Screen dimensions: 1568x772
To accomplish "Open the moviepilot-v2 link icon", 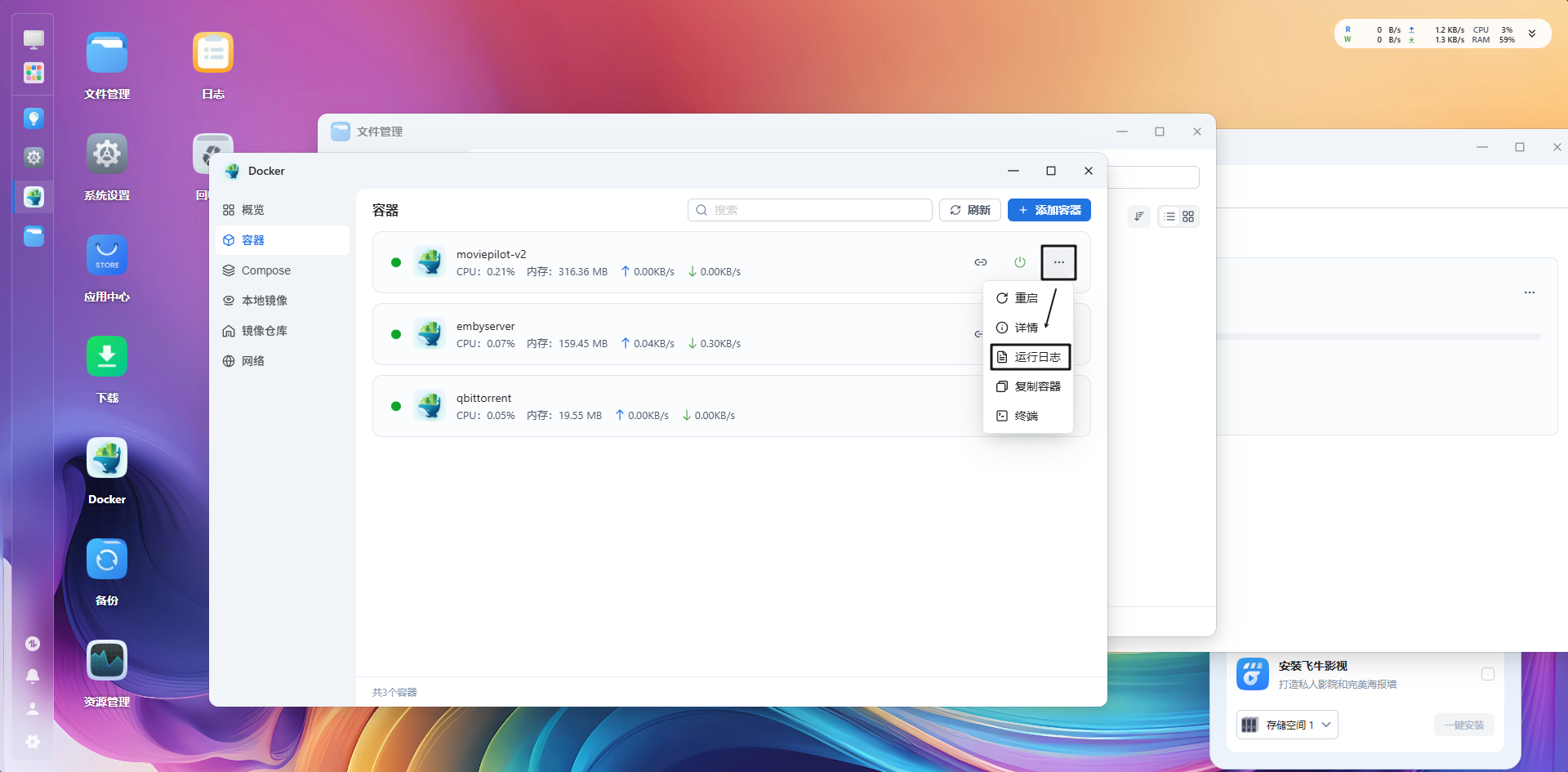I will tap(980, 262).
